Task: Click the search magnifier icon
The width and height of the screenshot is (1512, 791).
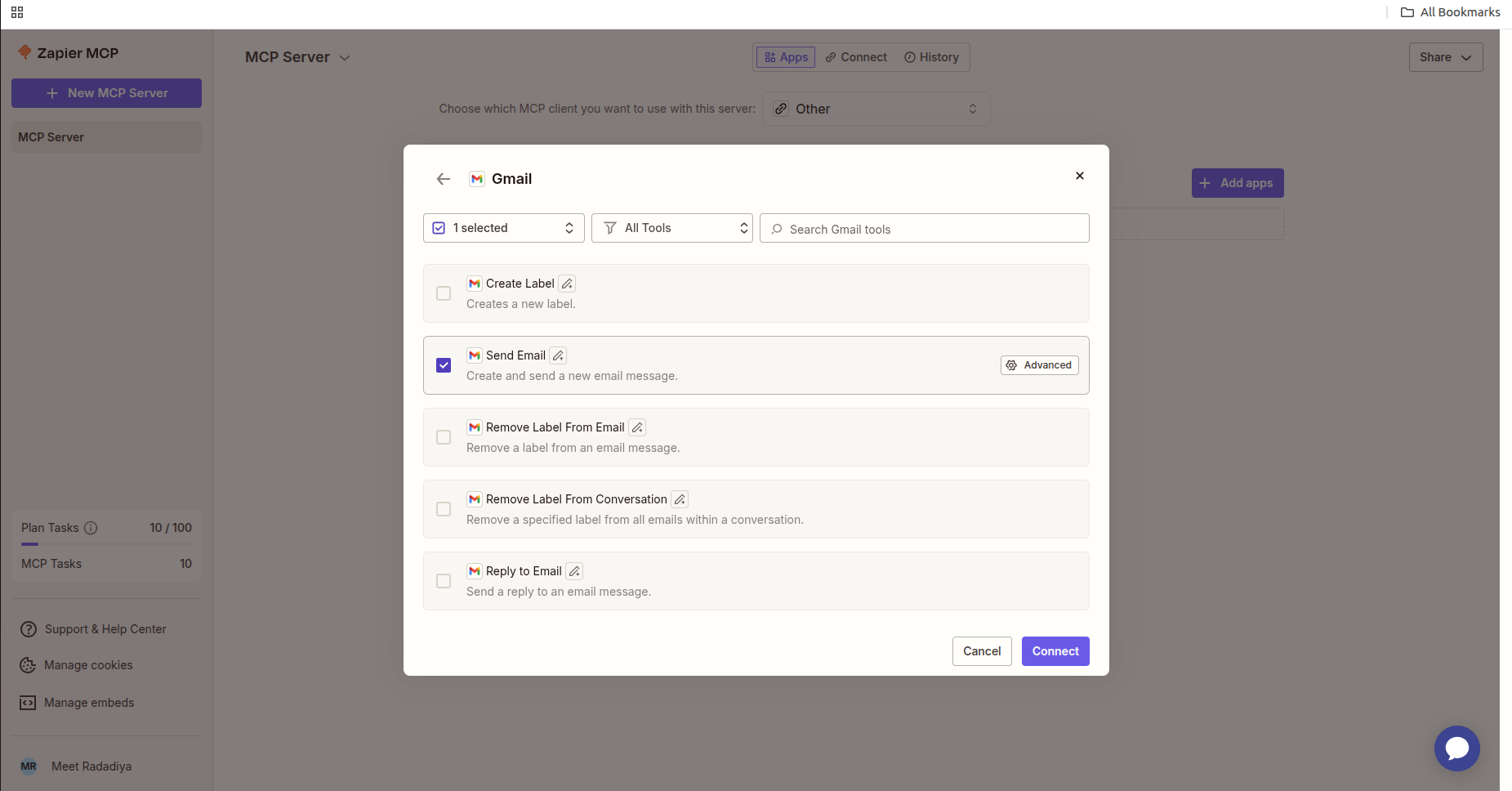Action: click(x=777, y=229)
